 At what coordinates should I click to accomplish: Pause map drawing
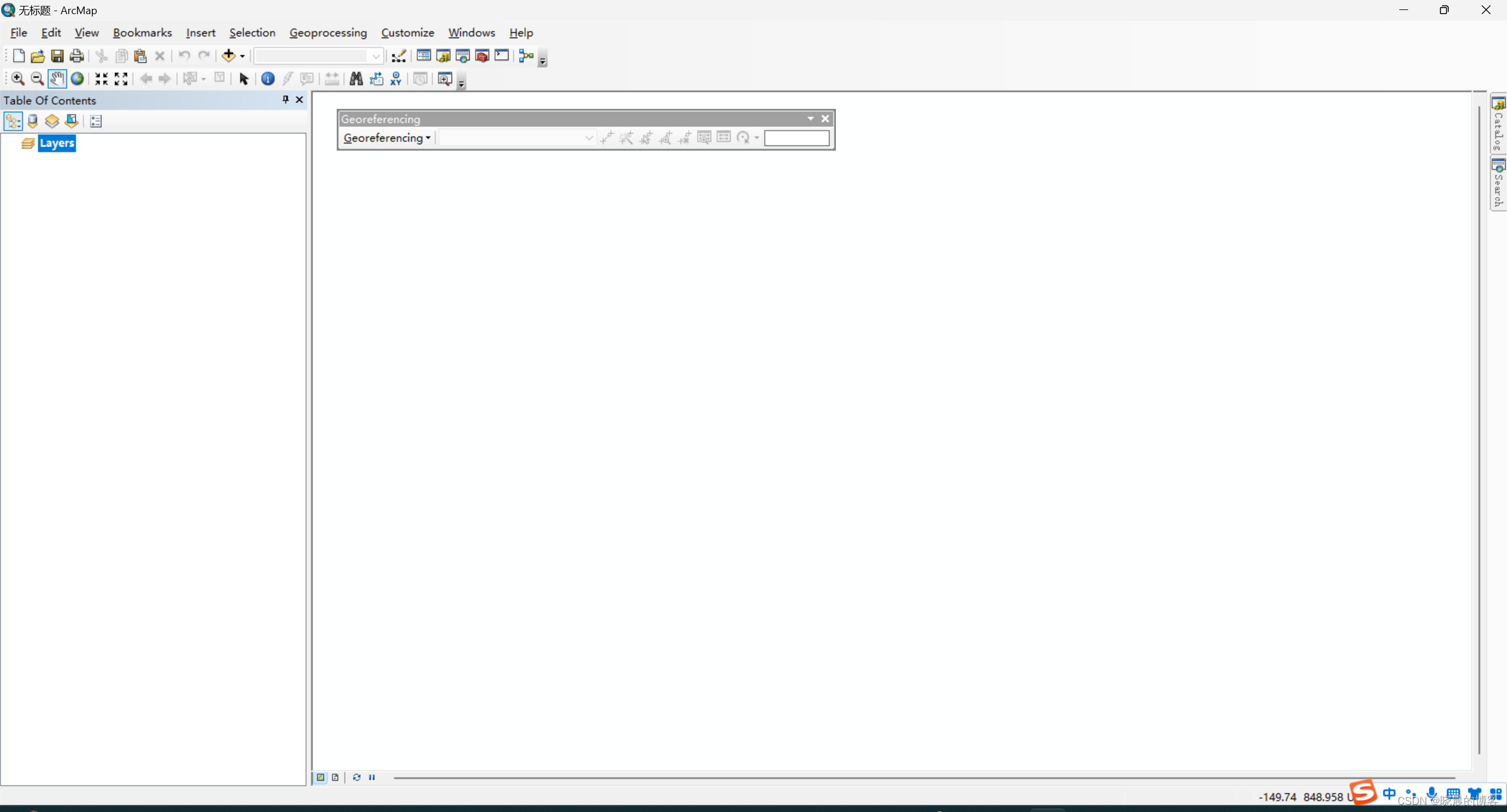tap(372, 777)
